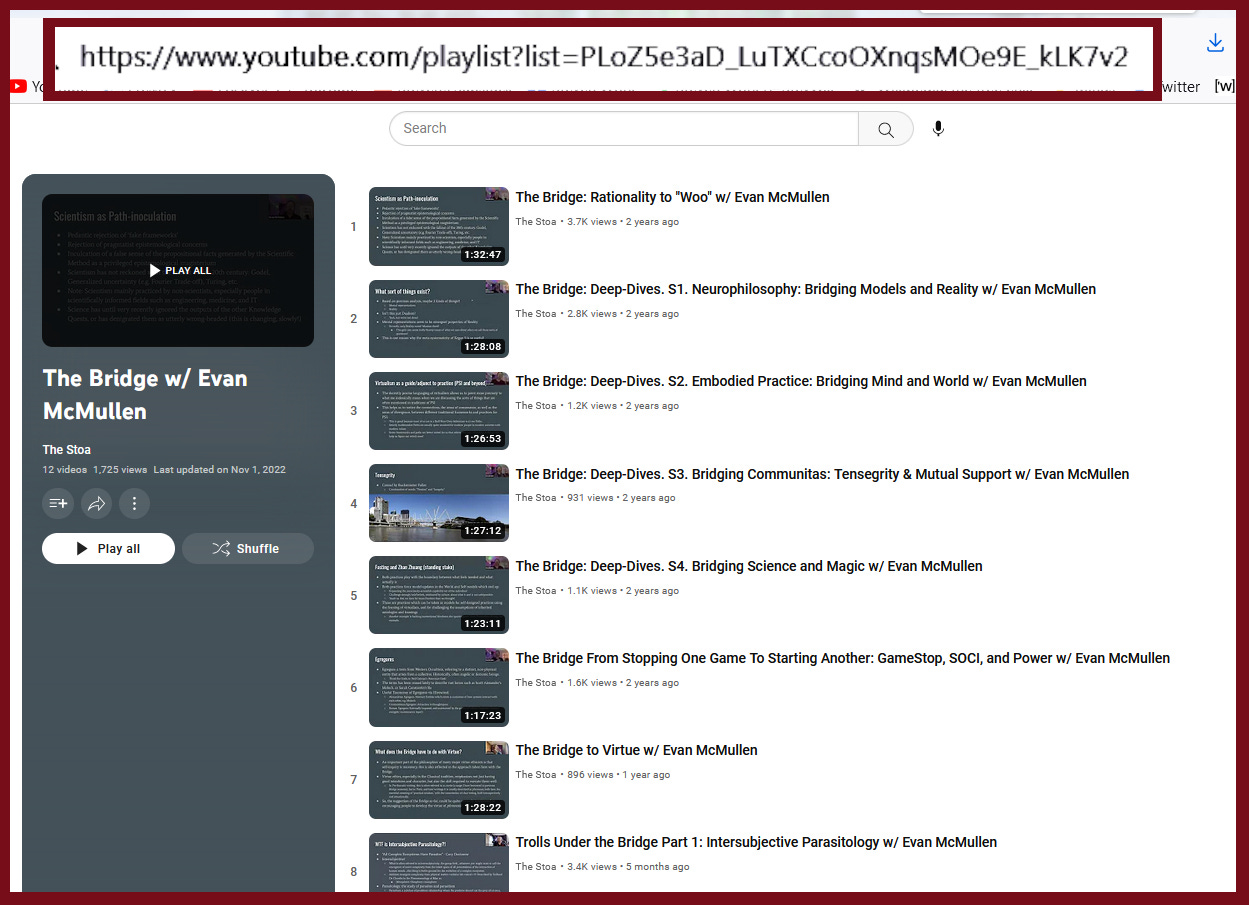
Task: Open title Deep-Dives. S1. Neurophilosophy
Action: pos(806,289)
